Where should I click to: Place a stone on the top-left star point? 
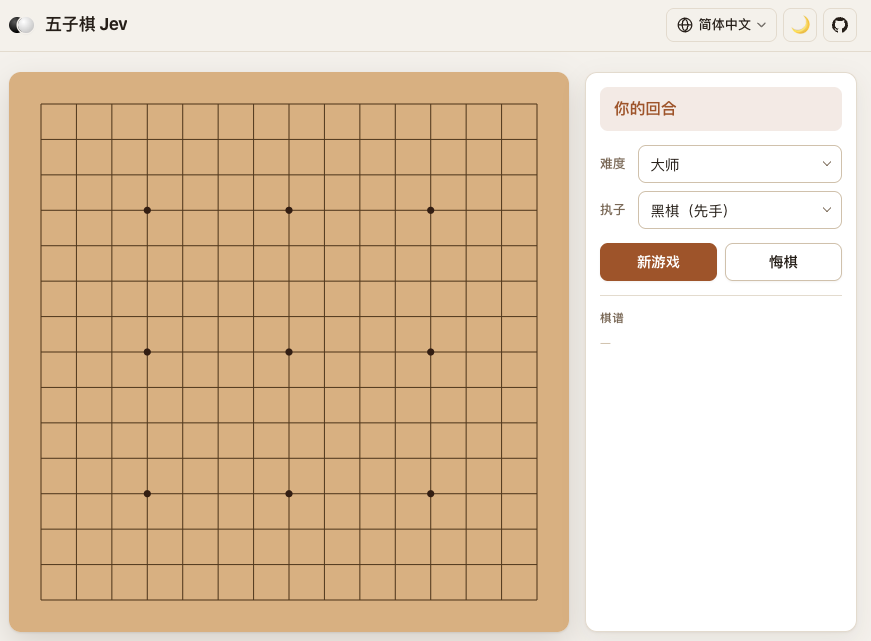(147, 210)
